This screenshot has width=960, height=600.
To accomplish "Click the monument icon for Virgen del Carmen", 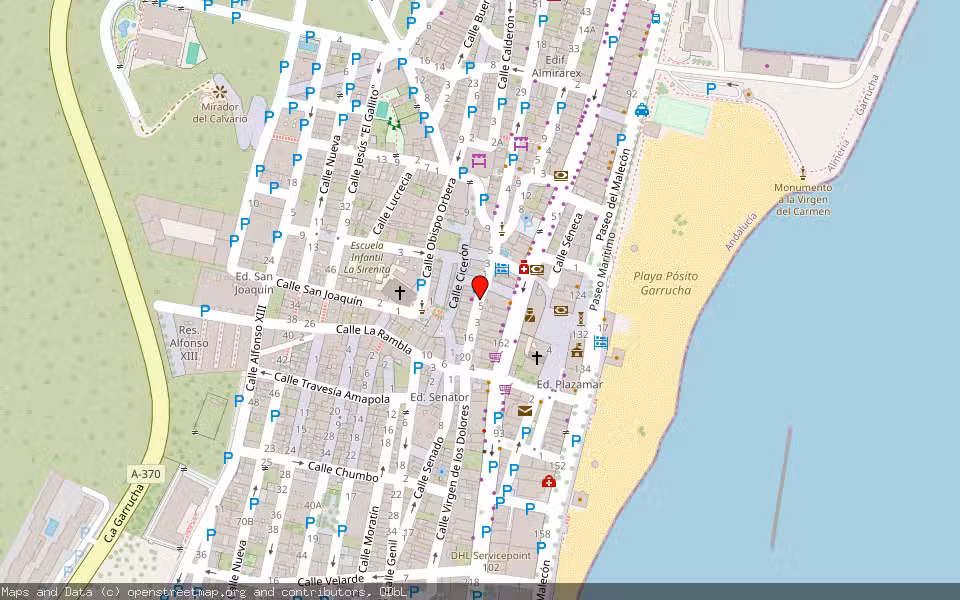I will coord(802,170).
